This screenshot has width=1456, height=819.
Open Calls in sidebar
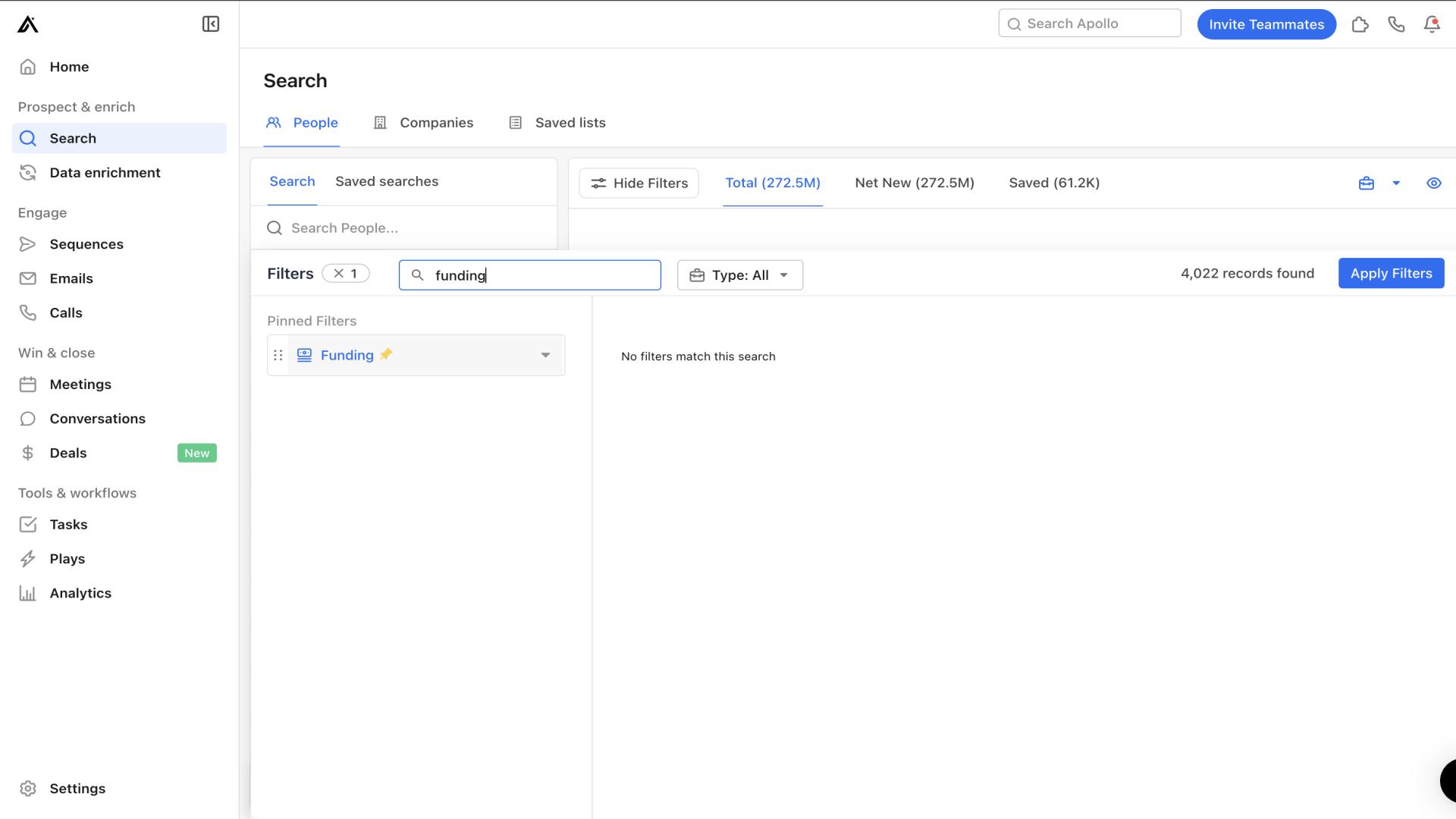pyautogui.click(x=119, y=312)
